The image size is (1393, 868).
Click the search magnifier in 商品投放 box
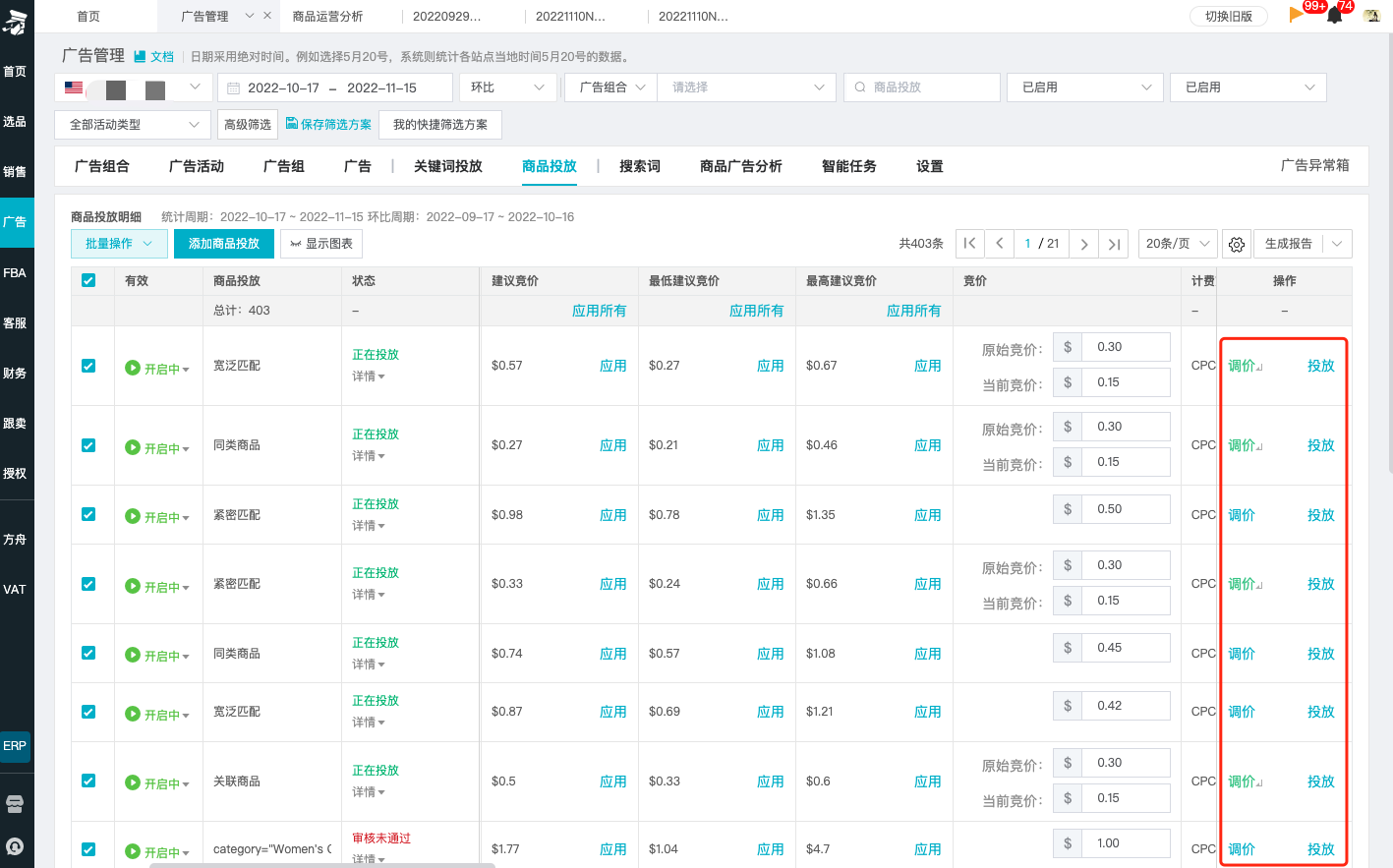tap(860, 87)
